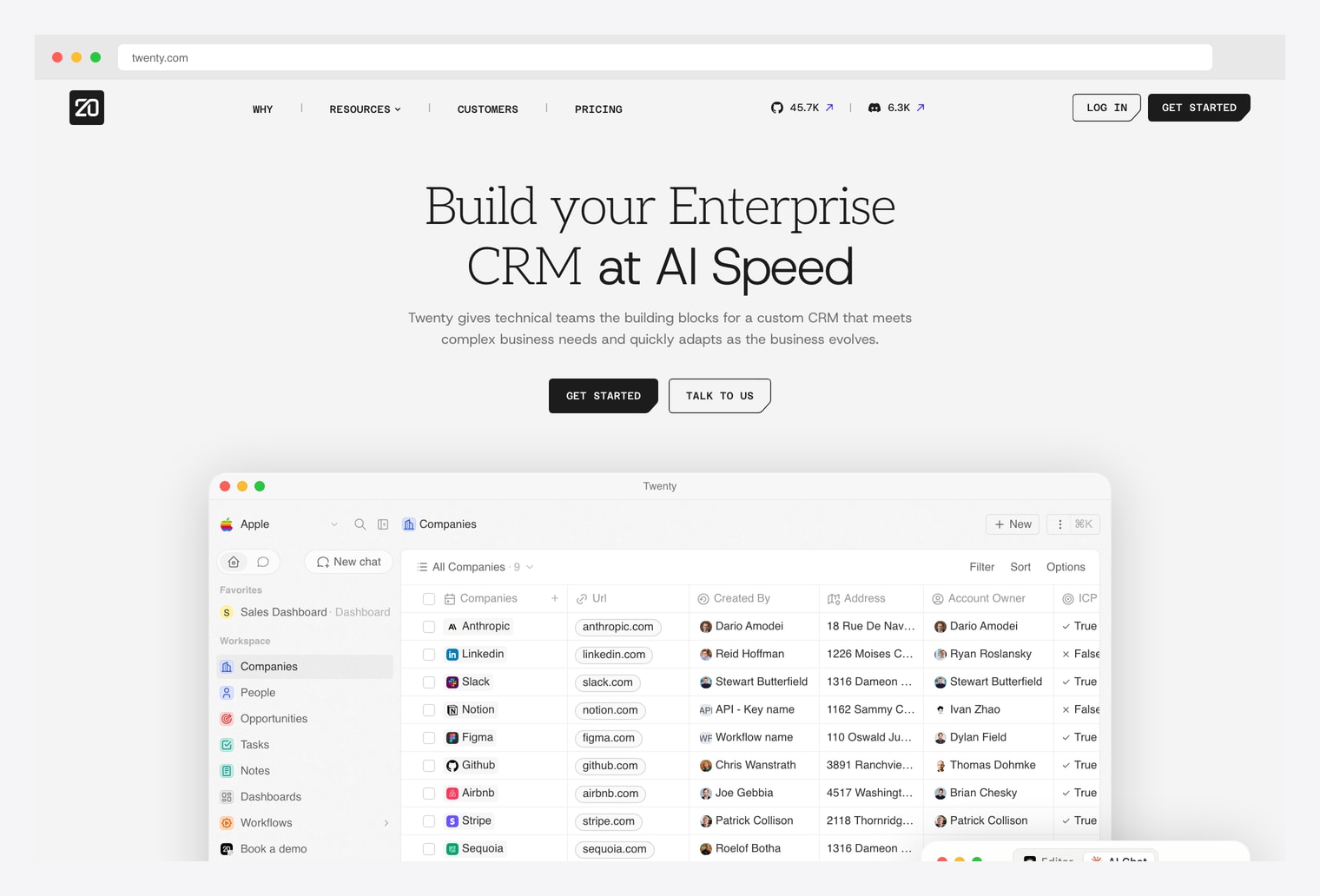The height and width of the screenshot is (896, 1320).
Task: Click the Apple workspace logo
Action: [227, 524]
